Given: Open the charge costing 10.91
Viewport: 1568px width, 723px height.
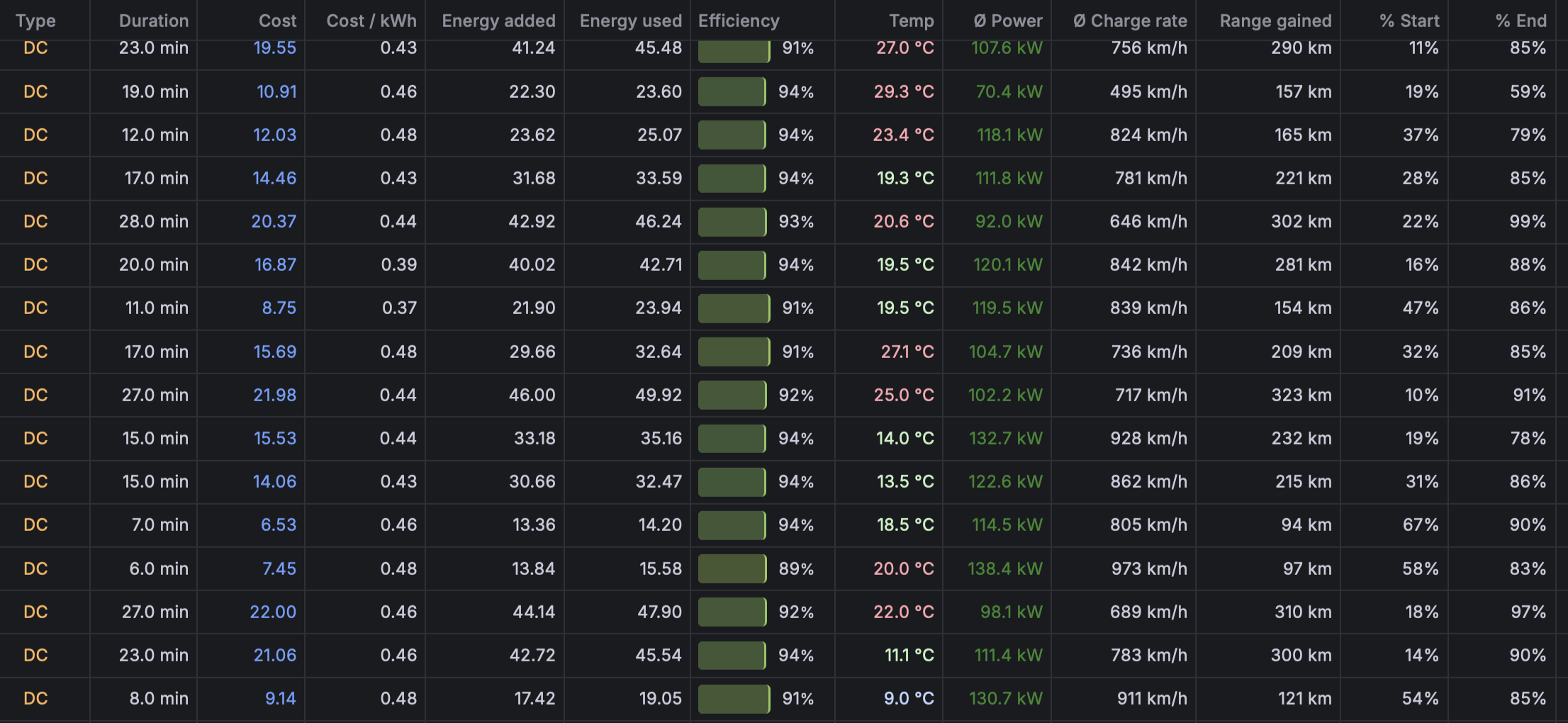Looking at the screenshot, I should click(x=276, y=91).
